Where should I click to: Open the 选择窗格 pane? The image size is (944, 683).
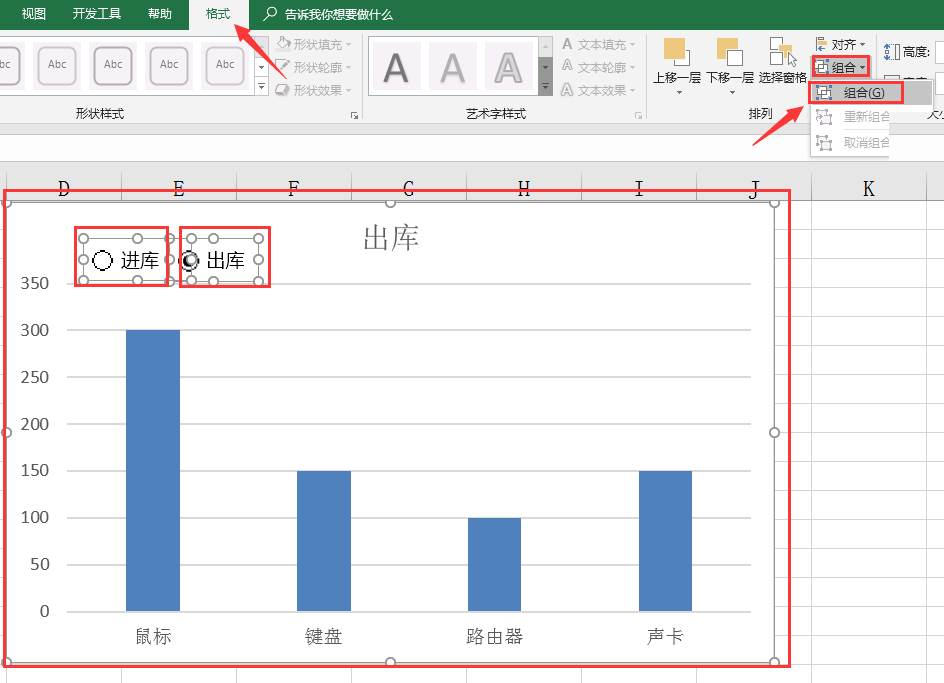pos(782,60)
